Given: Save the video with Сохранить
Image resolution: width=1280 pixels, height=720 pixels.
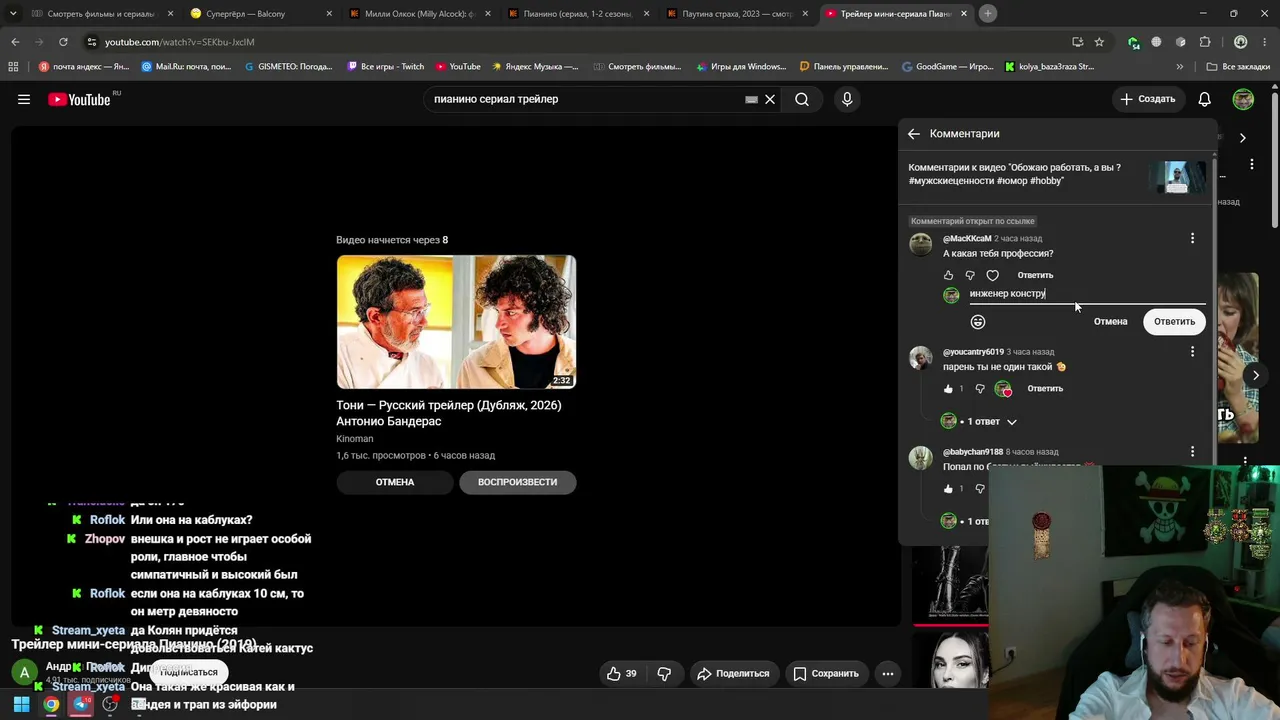Looking at the screenshot, I should [826, 674].
